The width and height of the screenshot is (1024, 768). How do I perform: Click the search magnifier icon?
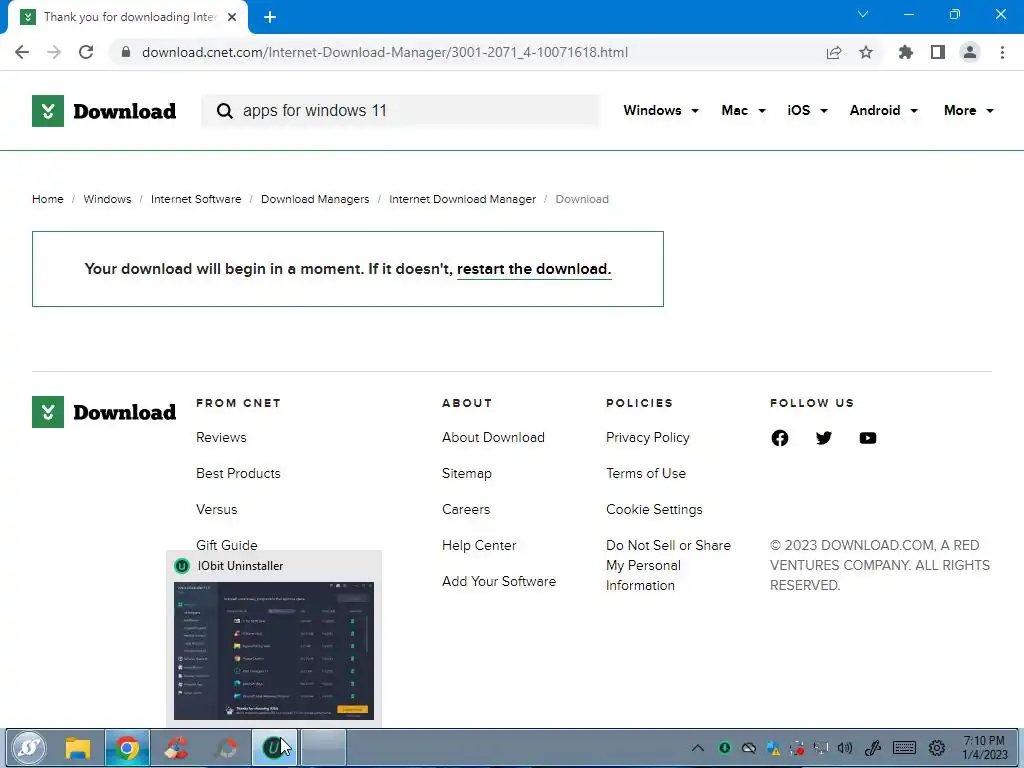[224, 111]
